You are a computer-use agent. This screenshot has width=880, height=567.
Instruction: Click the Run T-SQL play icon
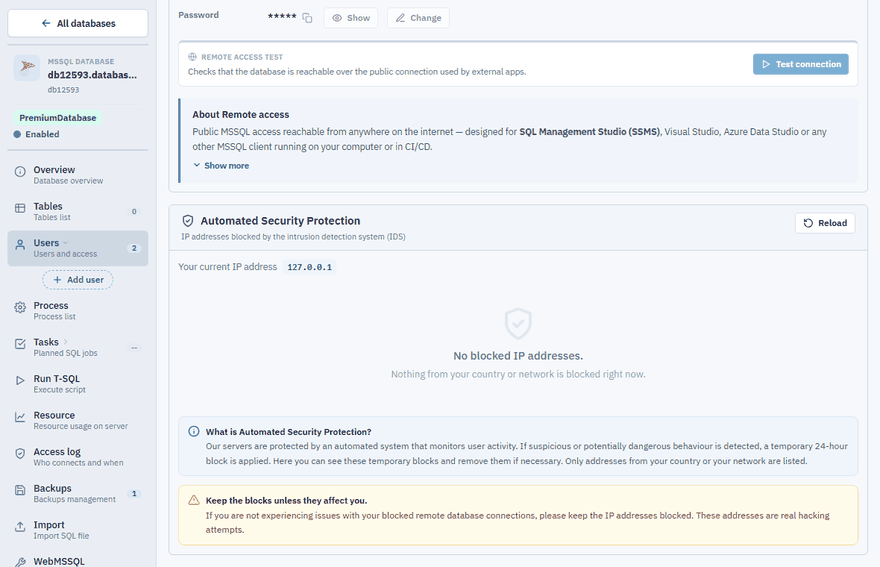pyautogui.click(x=20, y=380)
